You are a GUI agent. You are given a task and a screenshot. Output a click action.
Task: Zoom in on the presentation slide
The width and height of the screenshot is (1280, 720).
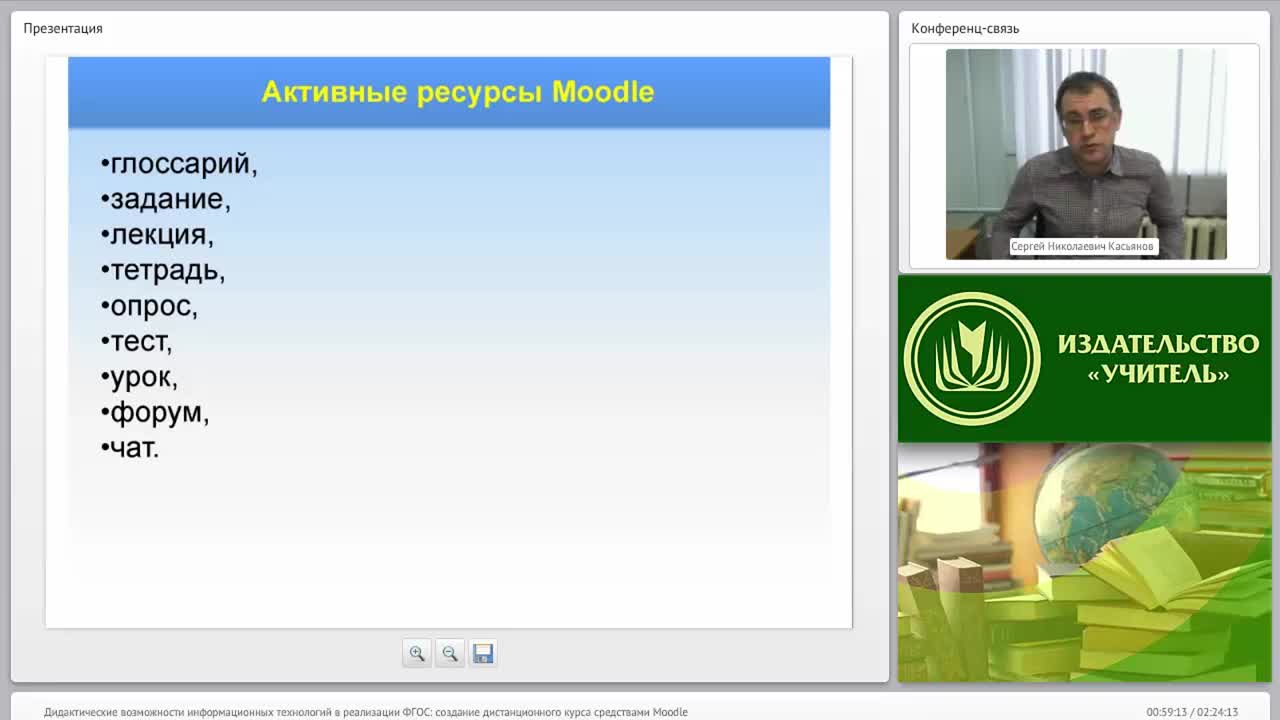(417, 653)
